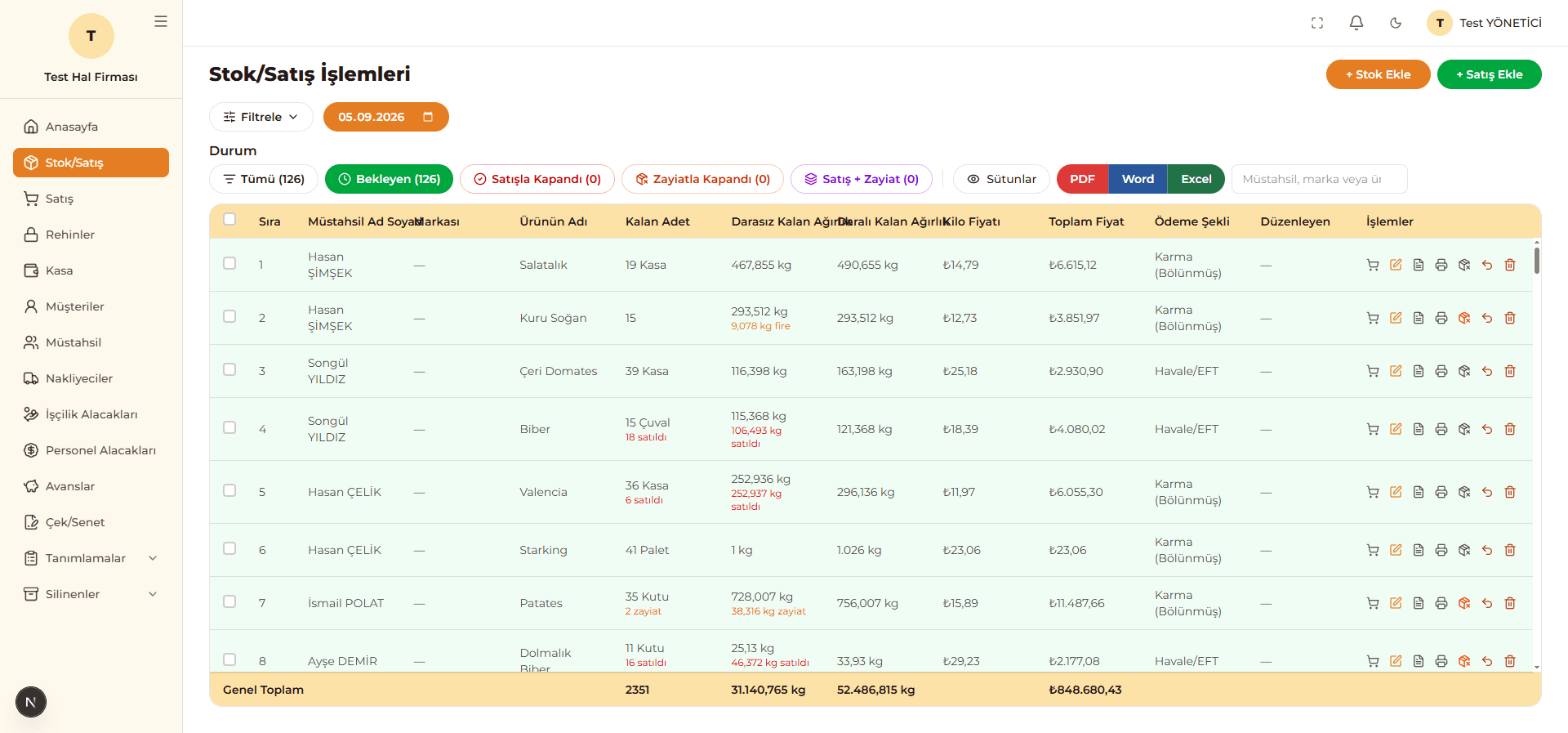Check row 4 Biber checkbox

click(229, 427)
